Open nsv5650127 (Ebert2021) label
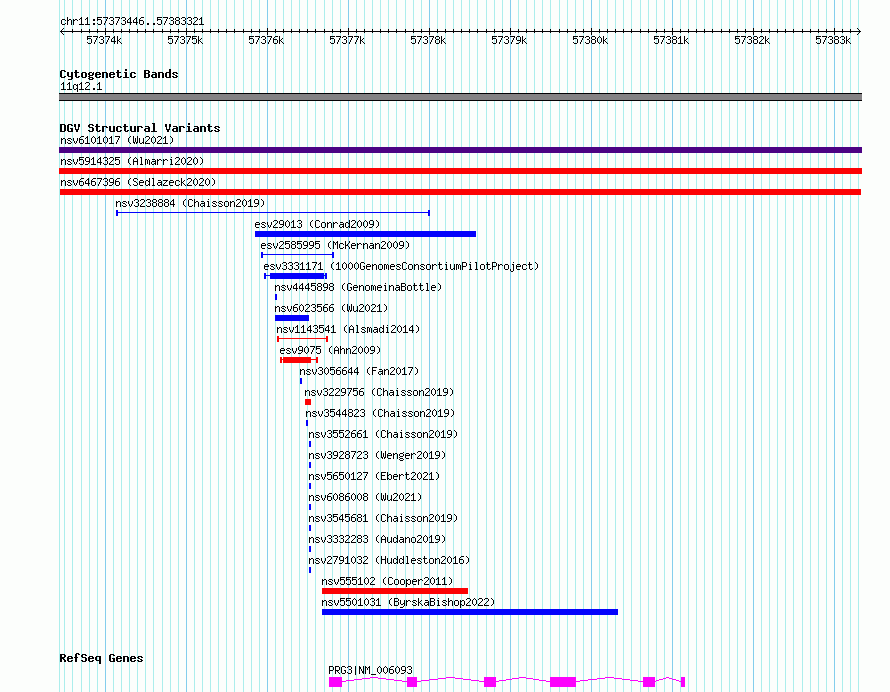This screenshot has height=692, width=890. 374,476
